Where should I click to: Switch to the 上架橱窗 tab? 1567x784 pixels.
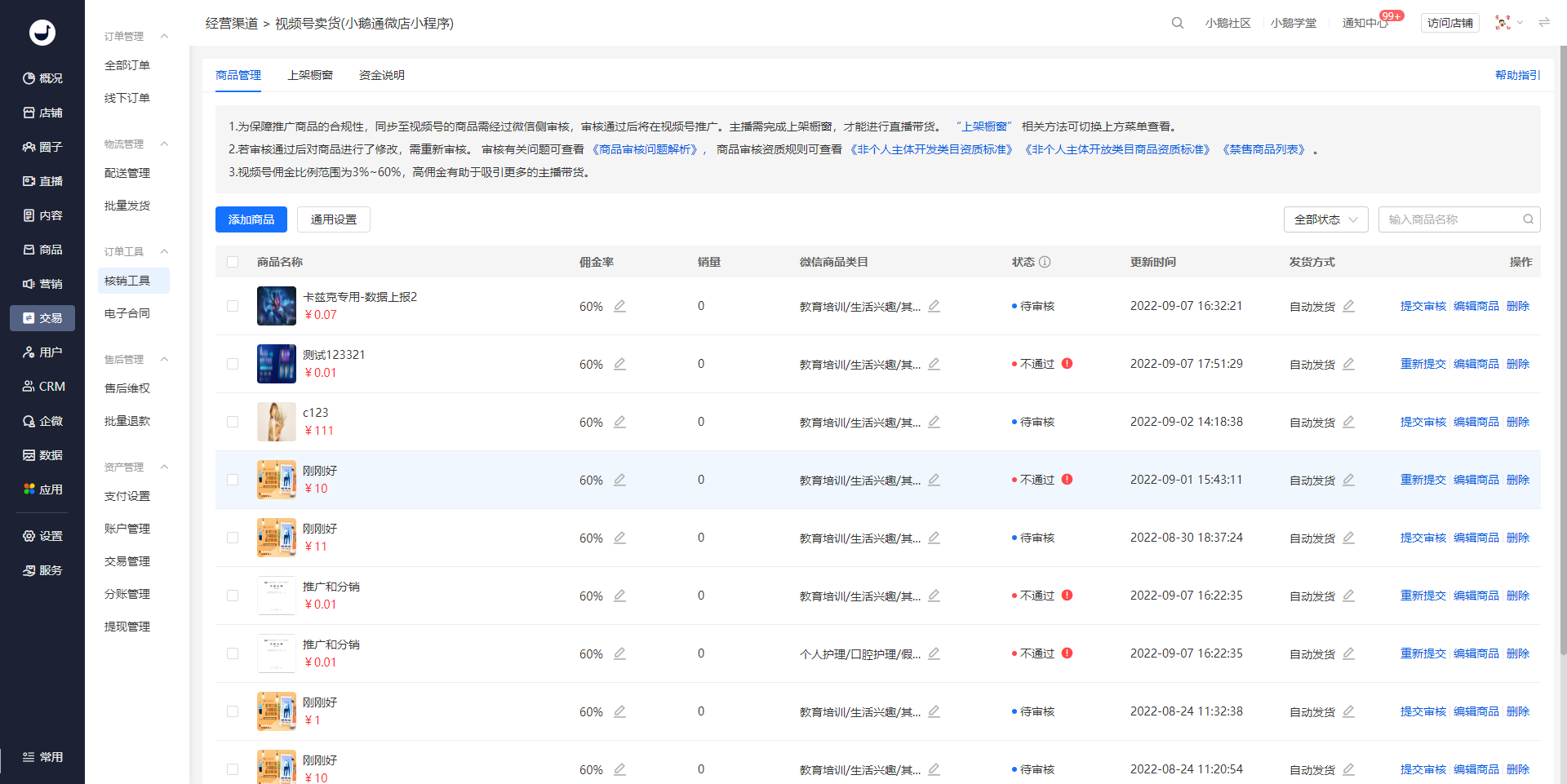point(310,75)
